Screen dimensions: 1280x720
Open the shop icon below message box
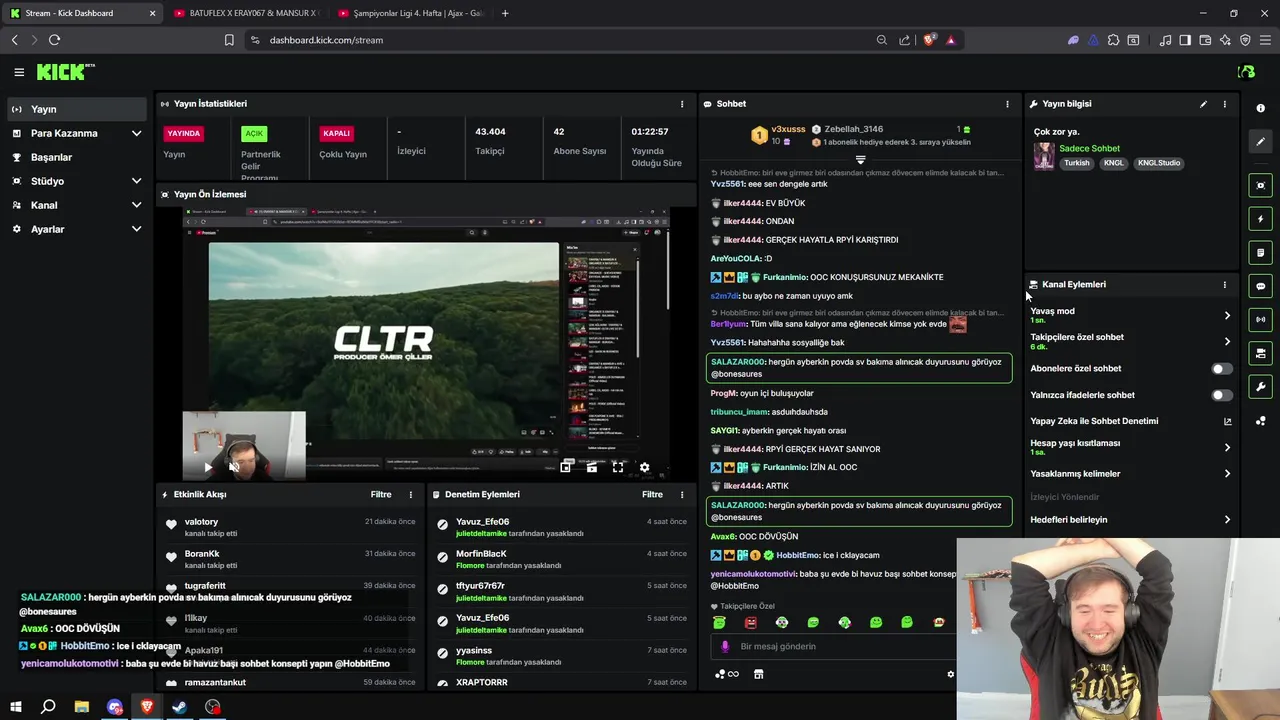coord(758,674)
